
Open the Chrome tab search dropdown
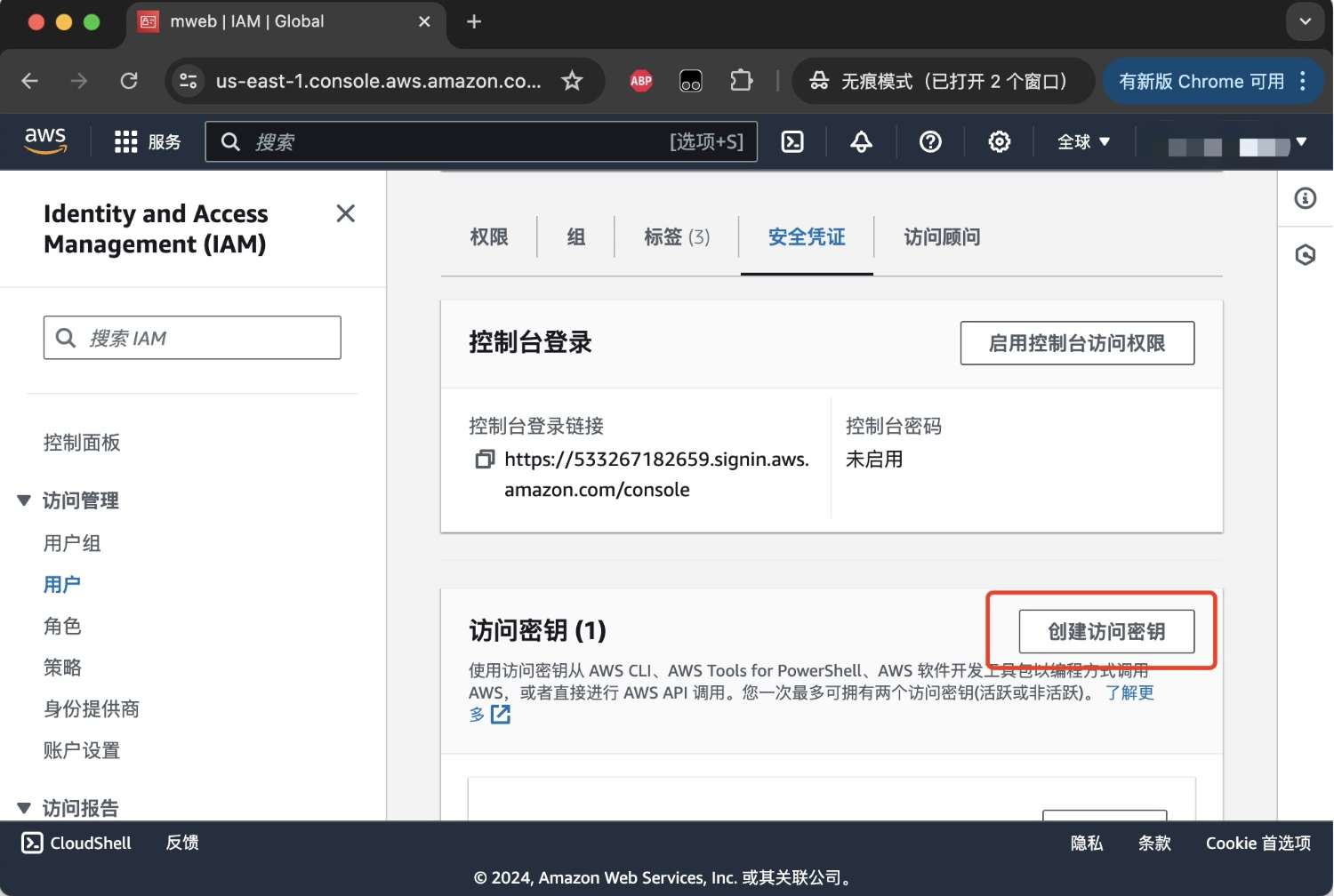click(x=1305, y=21)
